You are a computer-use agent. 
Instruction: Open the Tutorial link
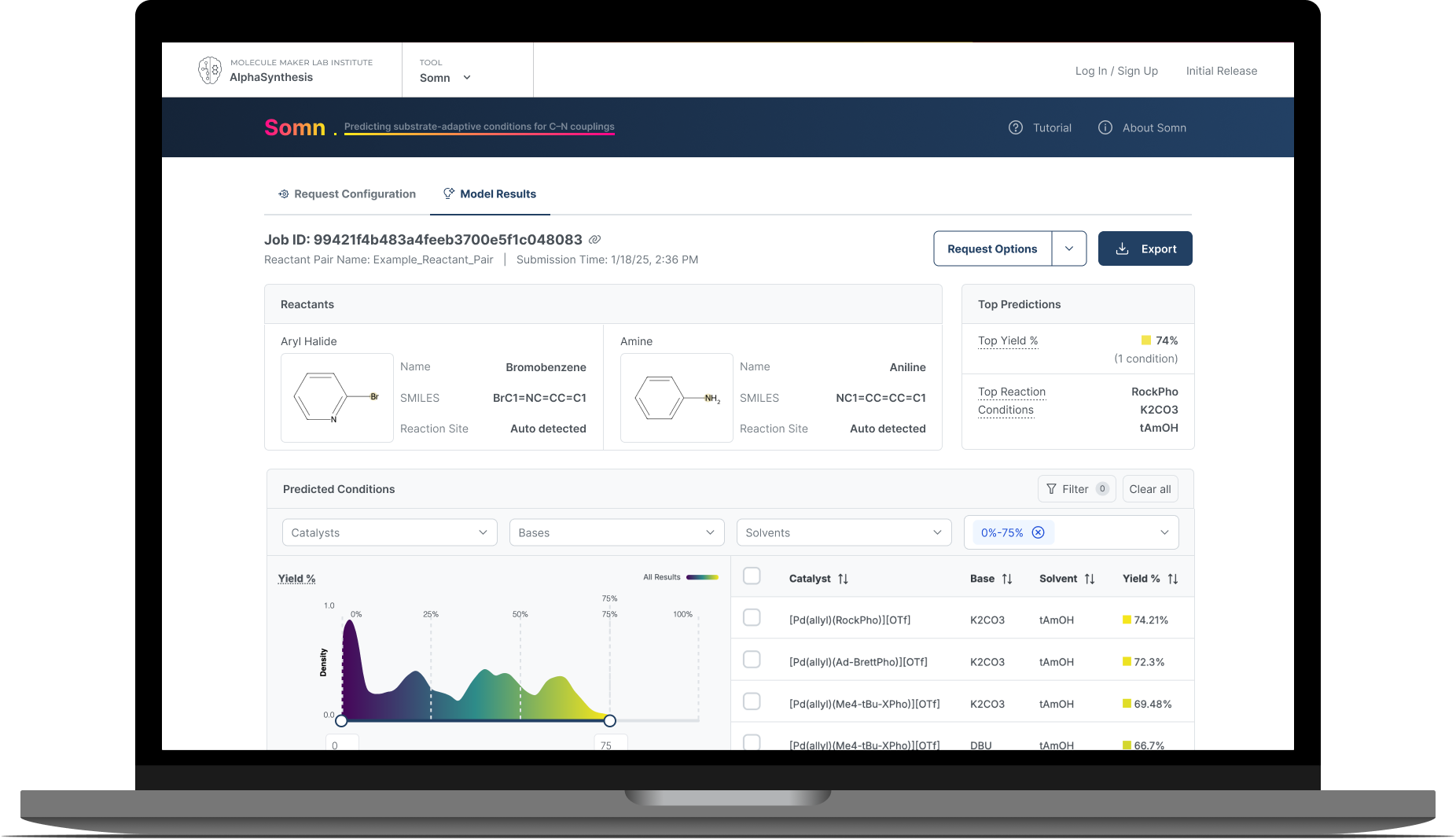click(x=1040, y=127)
